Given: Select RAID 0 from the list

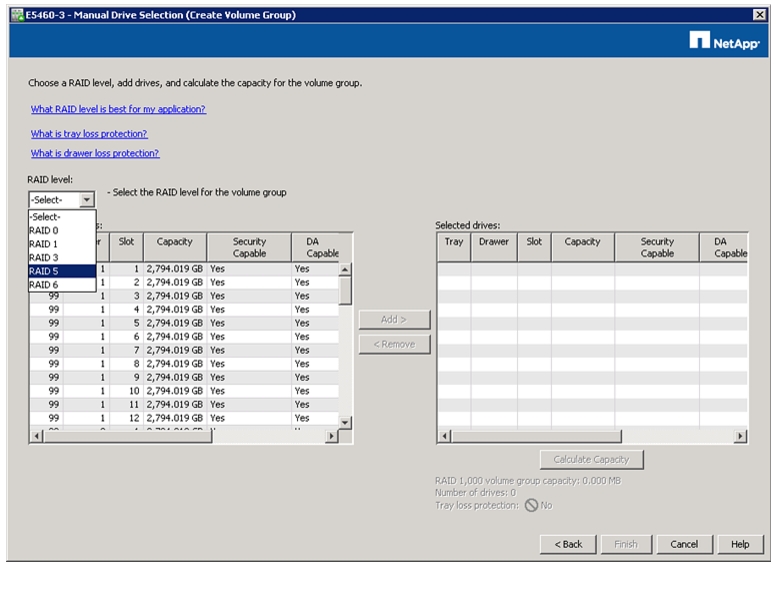Looking at the screenshot, I should coord(62,230).
